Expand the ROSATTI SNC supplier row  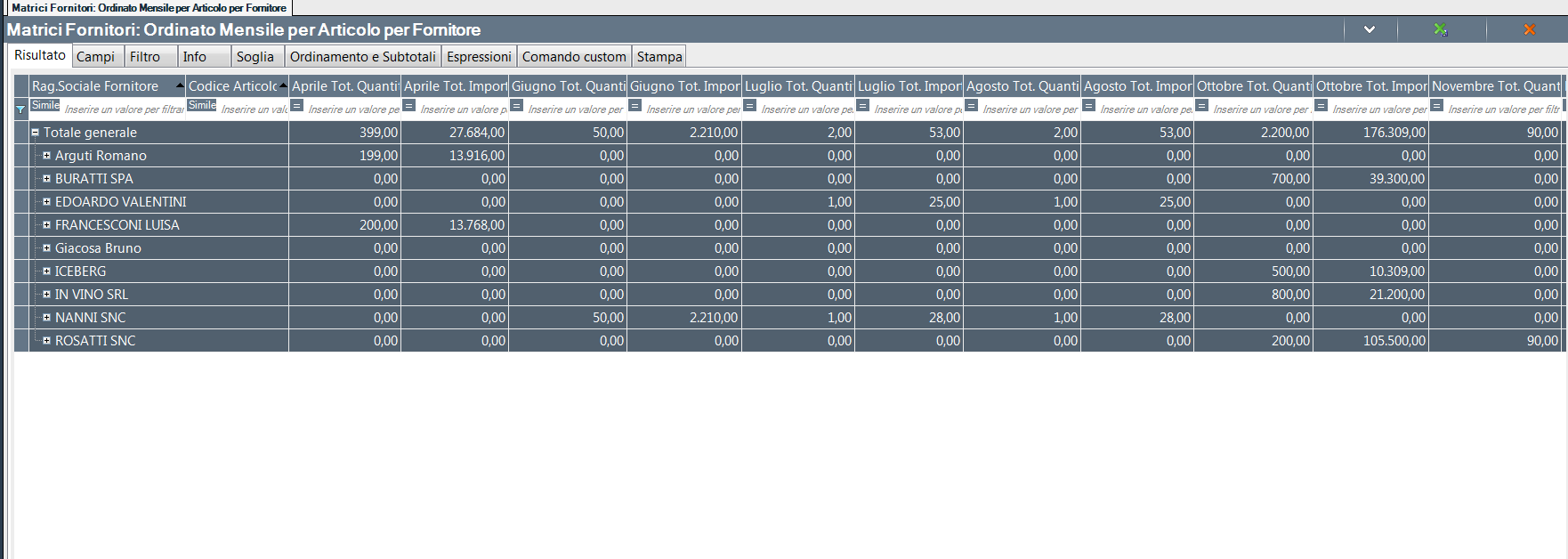point(47,340)
